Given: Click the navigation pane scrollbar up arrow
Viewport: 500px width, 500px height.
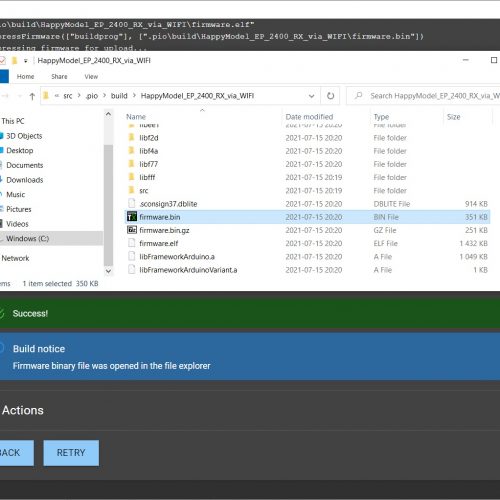Looking at the screenshot, I should (108, 115).
